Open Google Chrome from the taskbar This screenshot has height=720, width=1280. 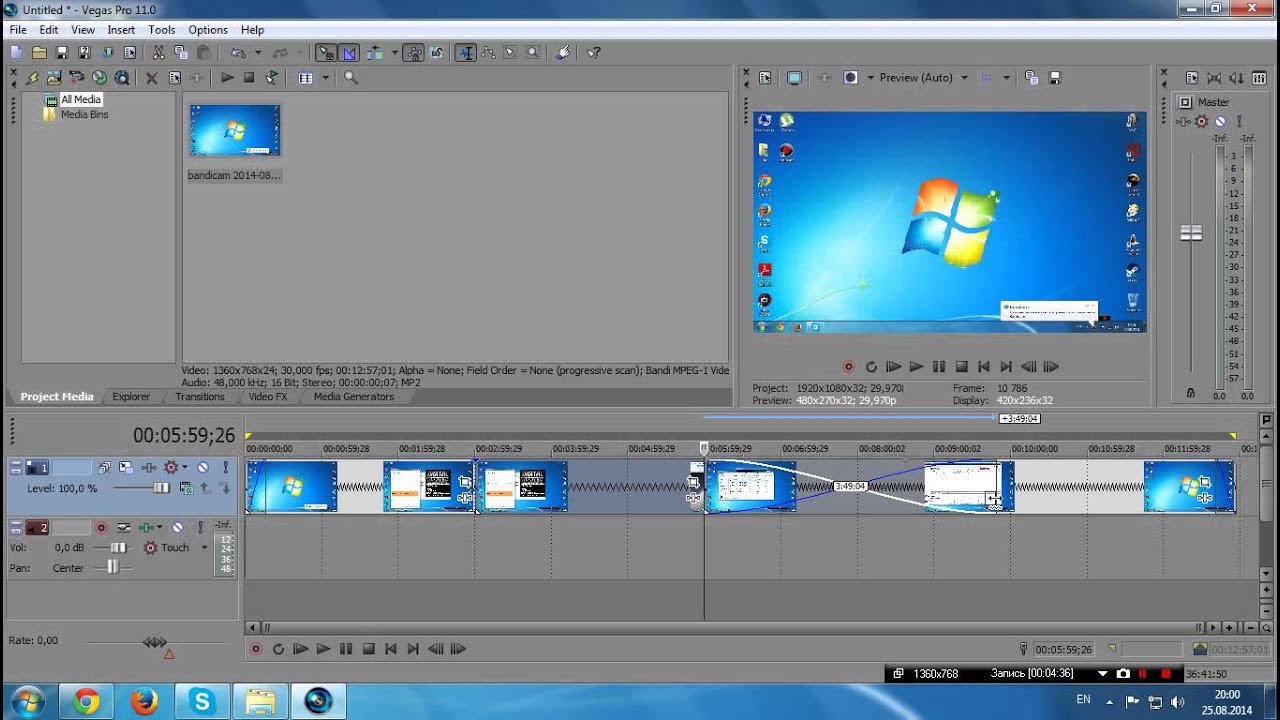(87, 702)
